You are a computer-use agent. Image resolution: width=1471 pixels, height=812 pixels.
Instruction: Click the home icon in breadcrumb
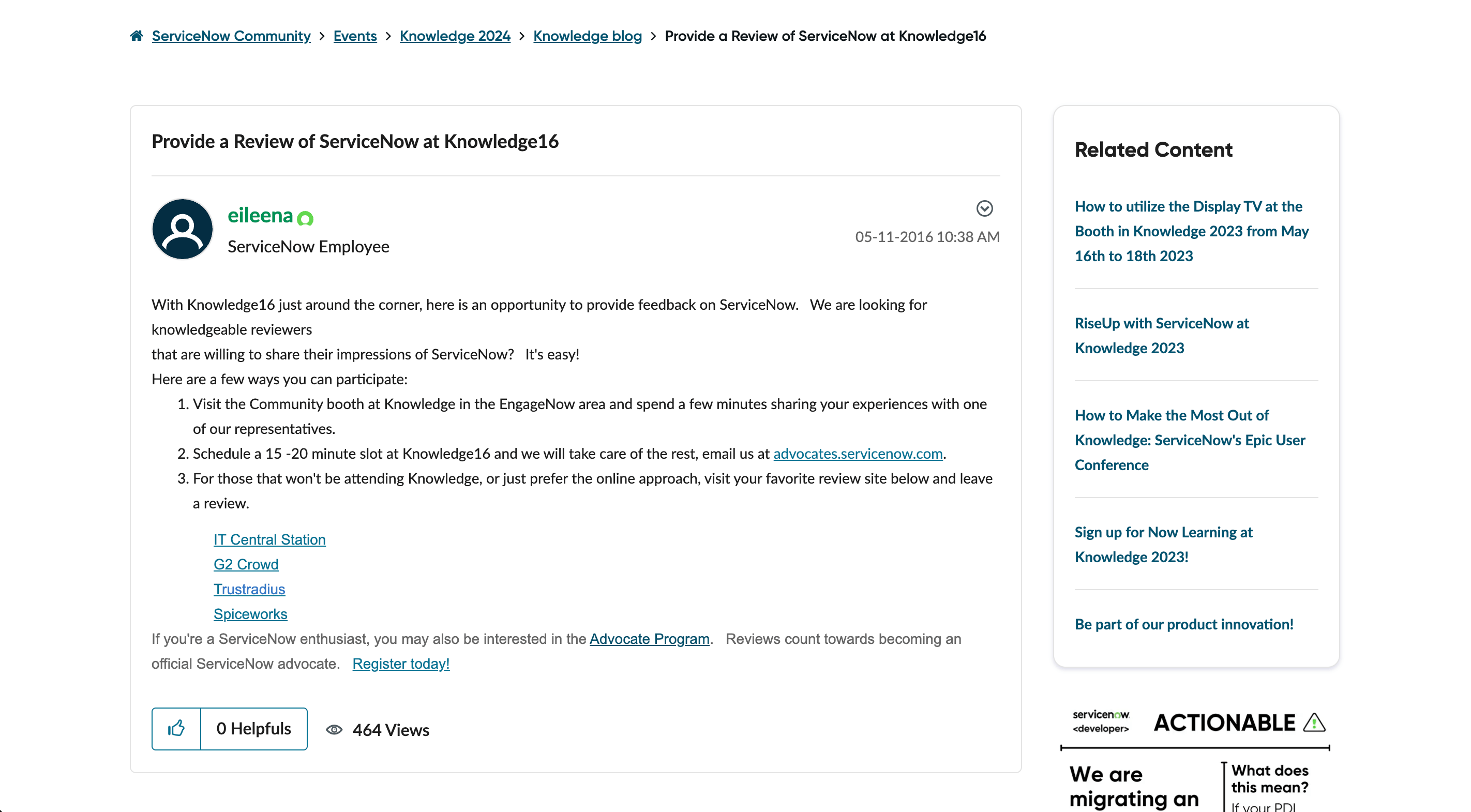(137, 36)
